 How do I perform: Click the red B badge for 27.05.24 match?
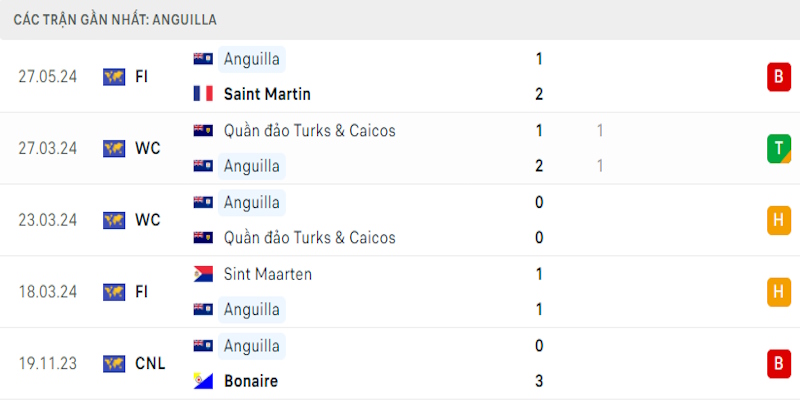point(779,76)
